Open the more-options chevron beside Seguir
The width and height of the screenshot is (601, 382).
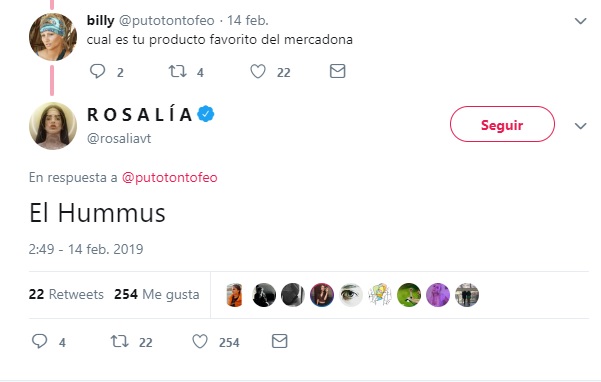pos(581,126)
